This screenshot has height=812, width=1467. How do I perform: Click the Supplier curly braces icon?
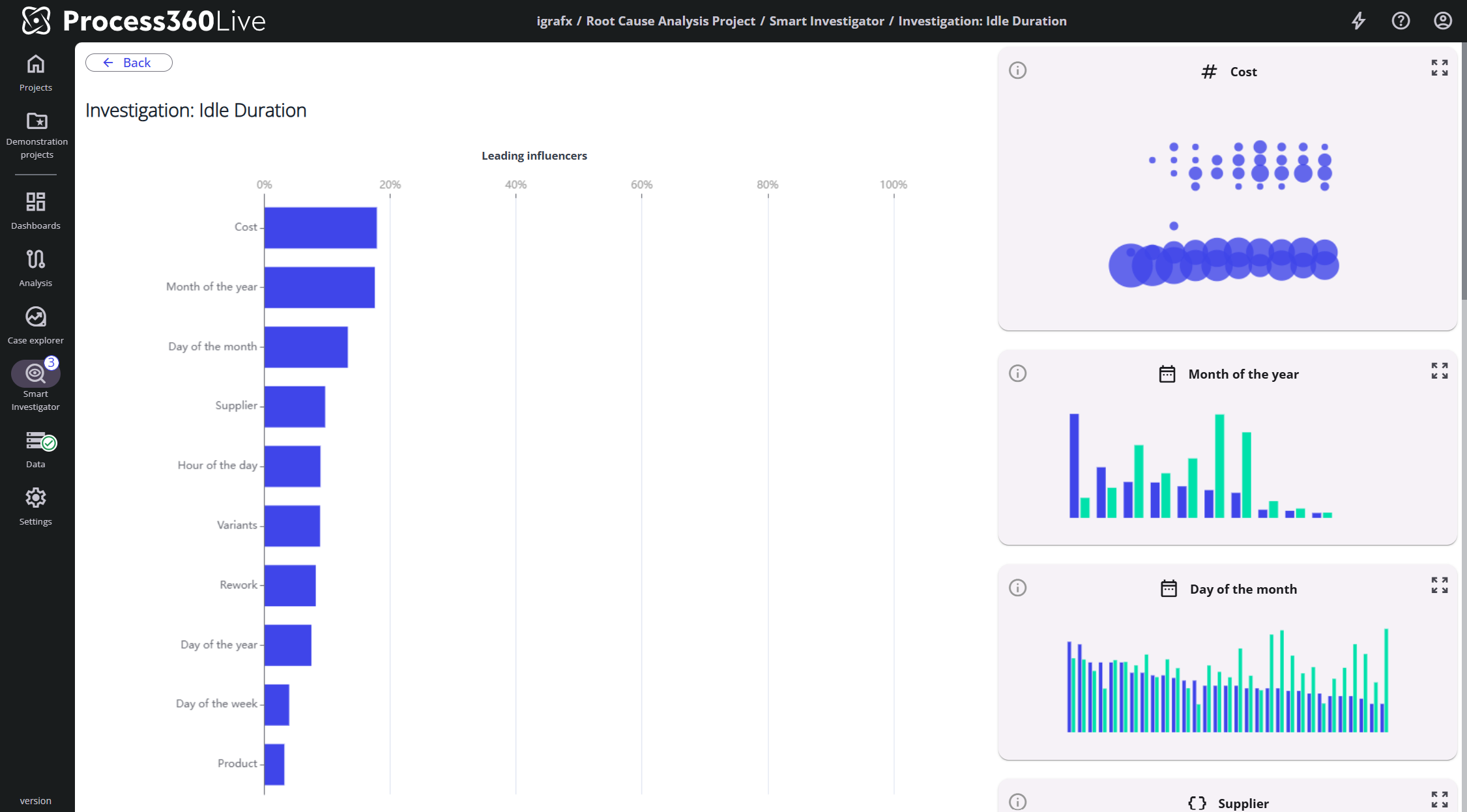pos(1197,803)
